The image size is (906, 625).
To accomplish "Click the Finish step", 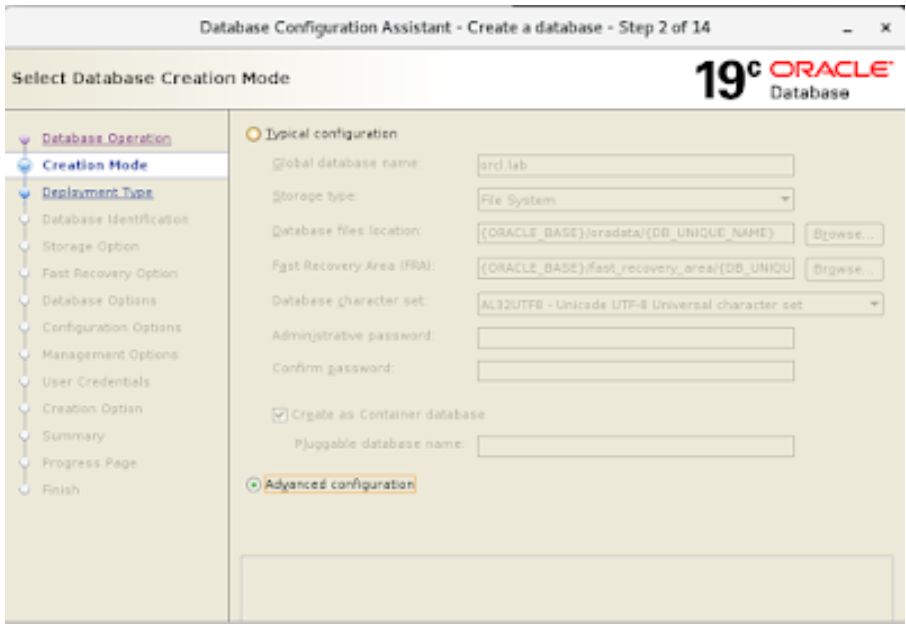I will (61, 490).
